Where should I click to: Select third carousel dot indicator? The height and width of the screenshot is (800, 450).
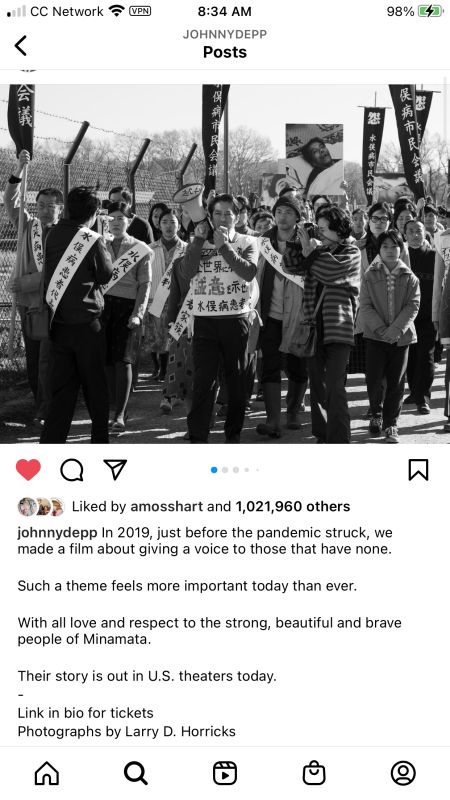tap(236, 470)
